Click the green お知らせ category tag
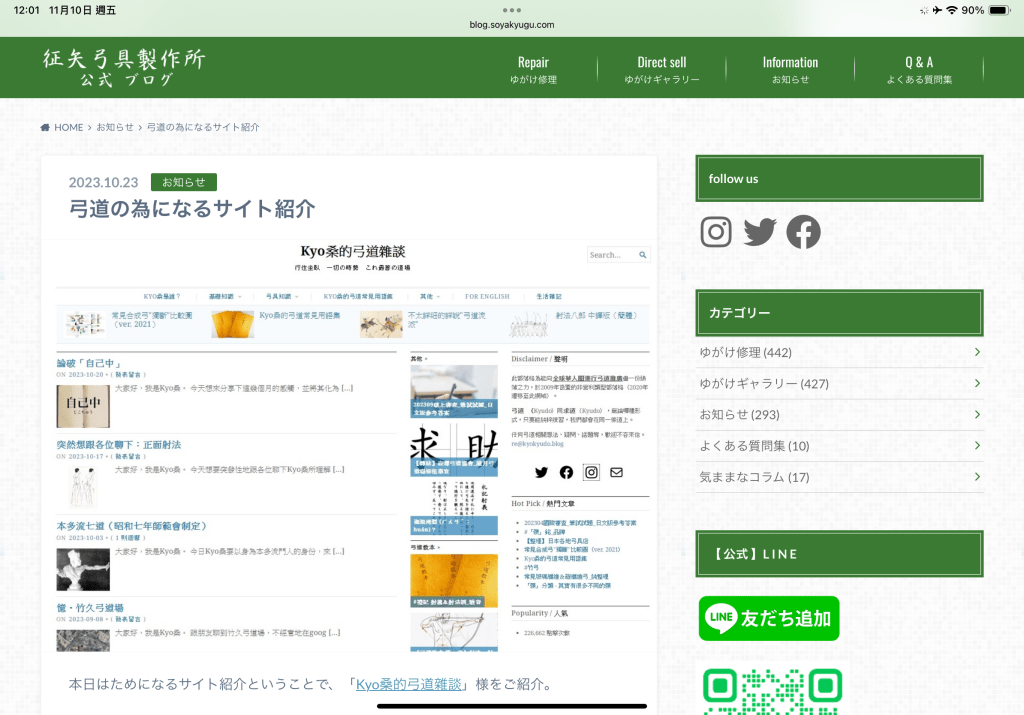This screenshot has height=715, width=1024. (x=183, y=182)
